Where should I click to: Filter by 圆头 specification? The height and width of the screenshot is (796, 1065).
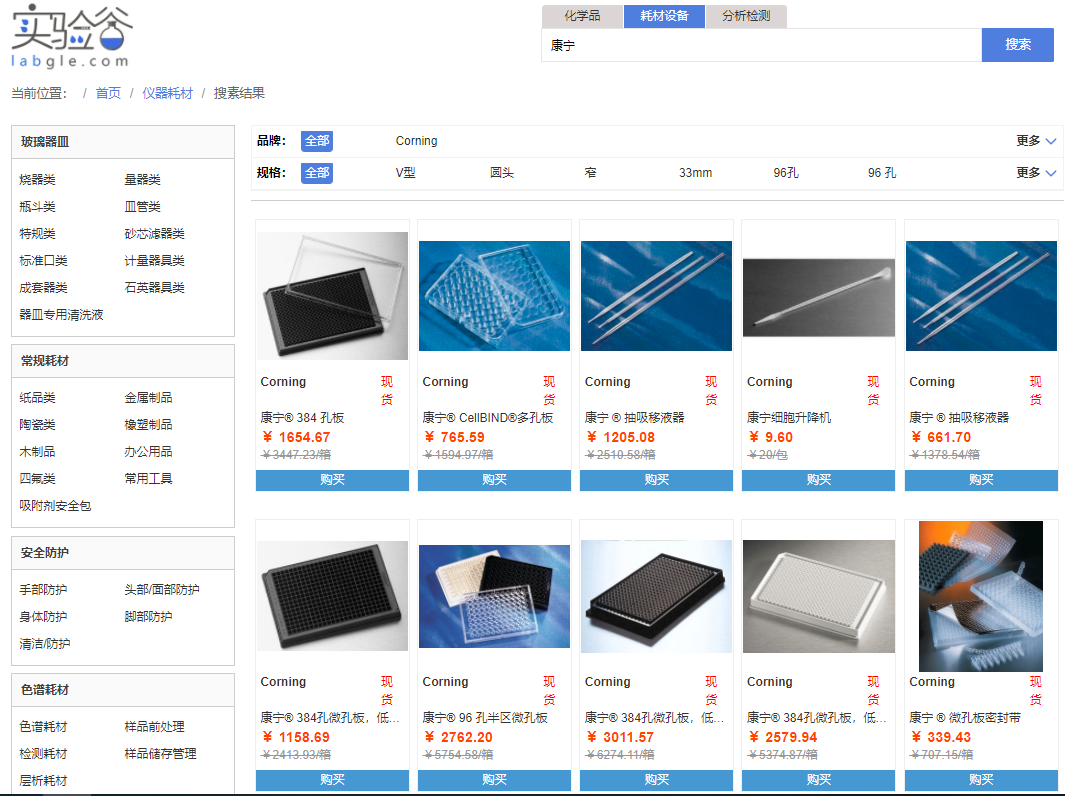tap(502, 173)
